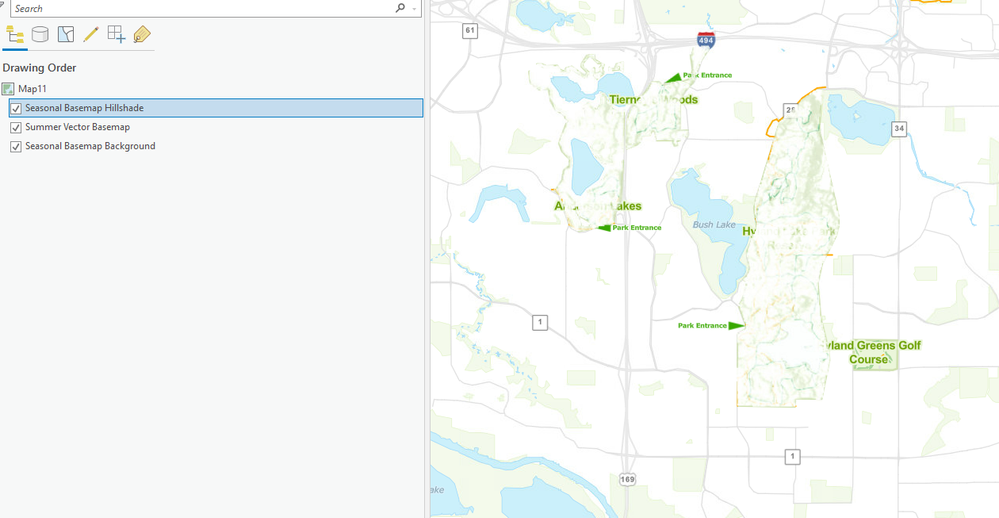Uncheck Seasonal Basemap Hillshade layer visibility
The height and width of the screenshot is (518, 999).
click(x=16, y=108)
